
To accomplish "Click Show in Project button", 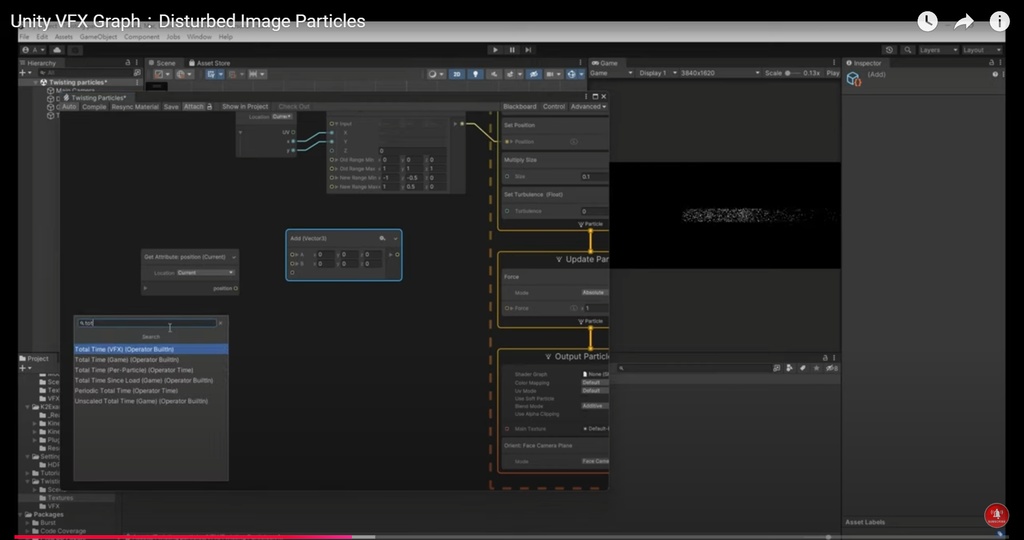I will (x=245, y=106).
